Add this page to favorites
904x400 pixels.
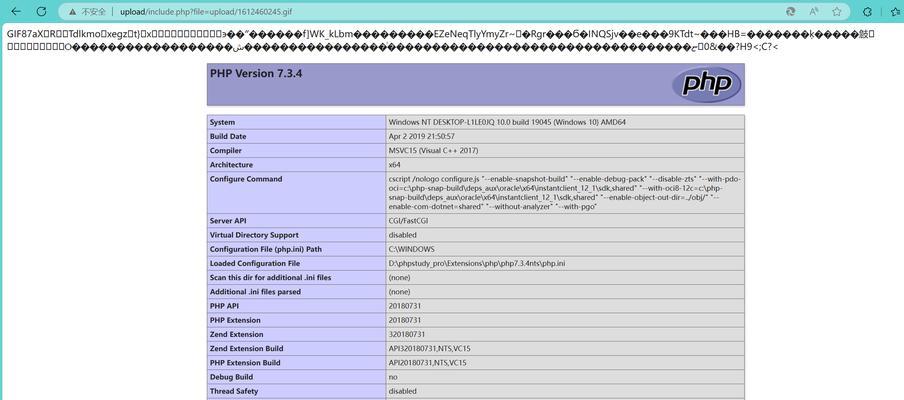(837, 12)
